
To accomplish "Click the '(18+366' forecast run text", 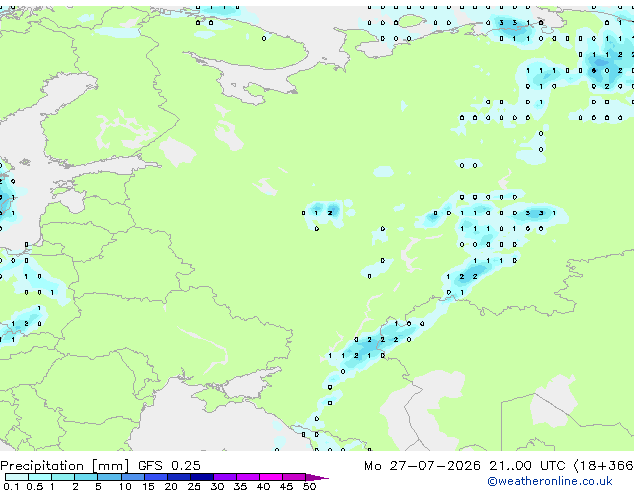I will (x=603, y=466).
